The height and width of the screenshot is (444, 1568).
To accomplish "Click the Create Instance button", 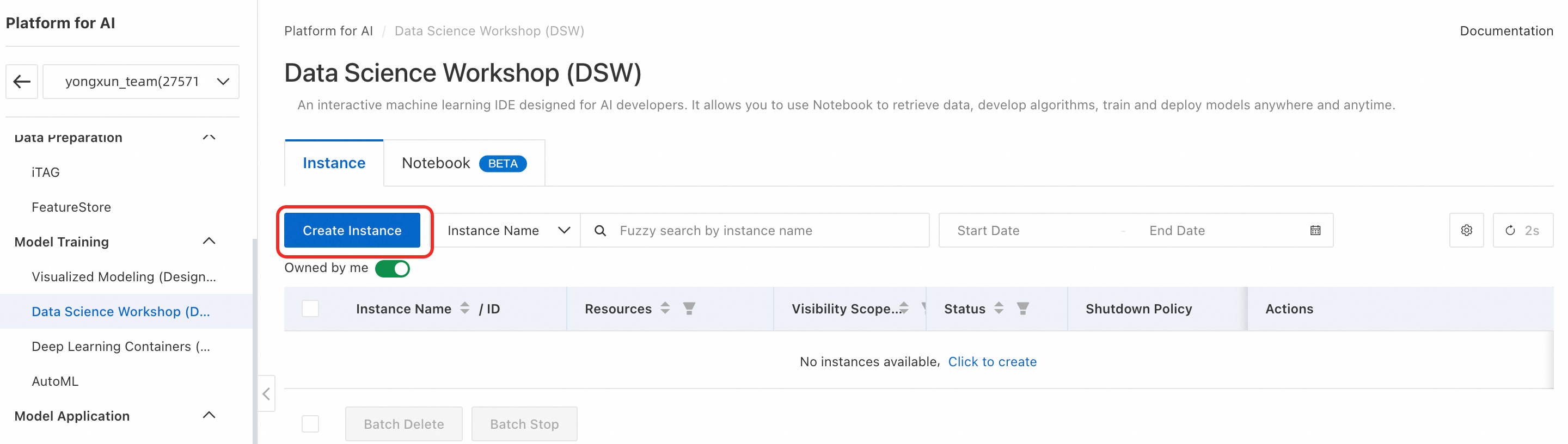I will 352,231.
